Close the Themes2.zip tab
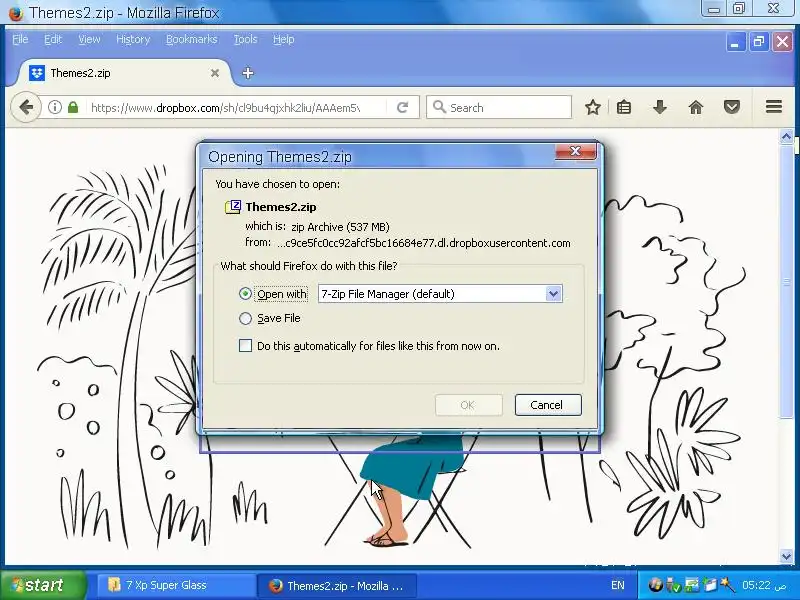This screenshot has height=600, width=800. [215, 73]
